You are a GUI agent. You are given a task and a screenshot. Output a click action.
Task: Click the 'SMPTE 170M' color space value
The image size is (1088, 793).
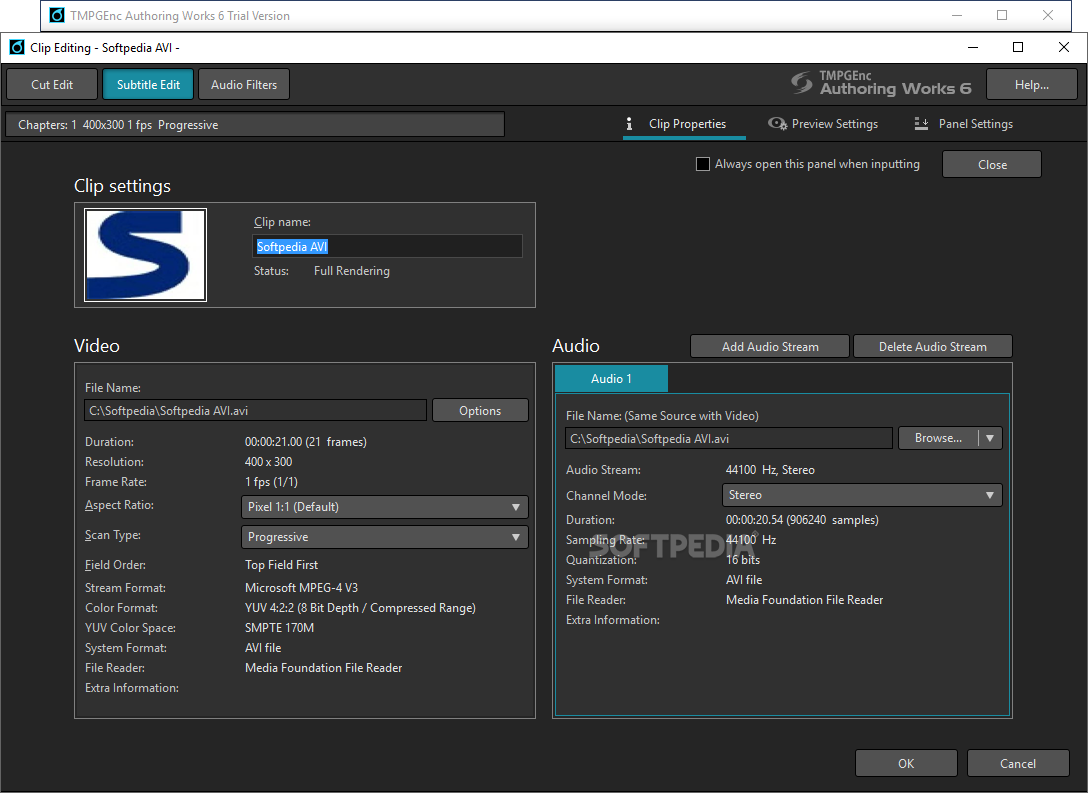click(280, 628)
